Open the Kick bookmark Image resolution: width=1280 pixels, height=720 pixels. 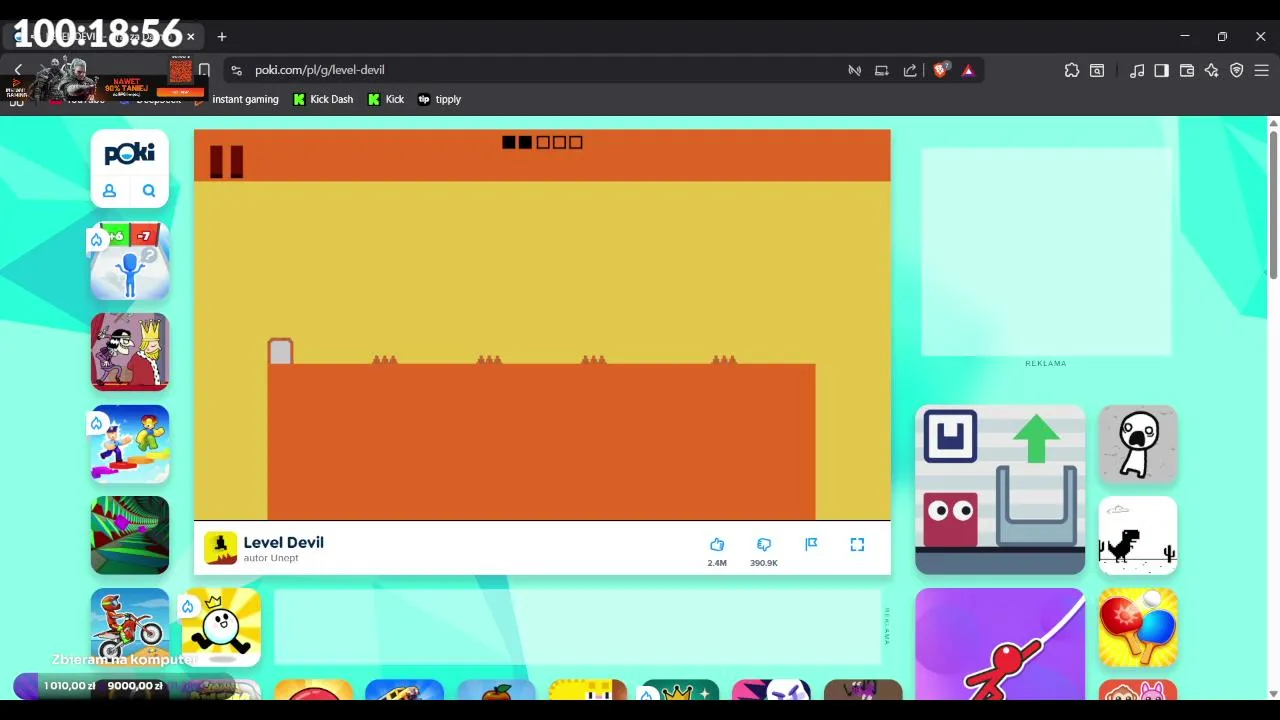(386, 99)
